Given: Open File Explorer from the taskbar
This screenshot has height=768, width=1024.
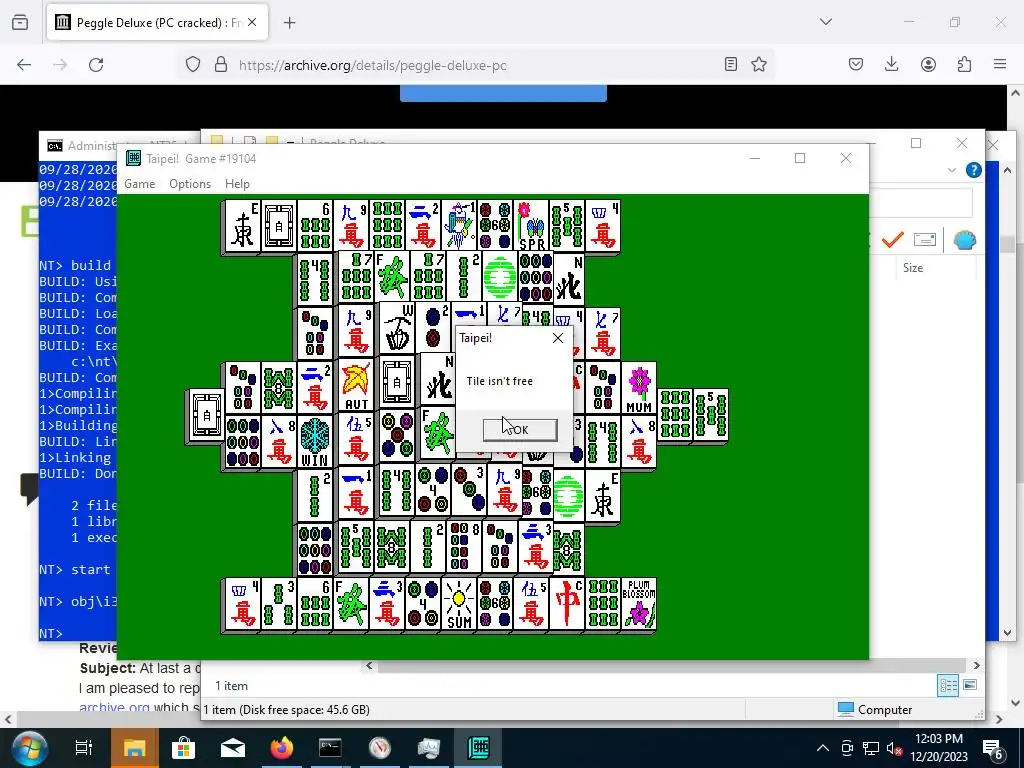Looking at the screenshot, I should [x=135, y=748].
